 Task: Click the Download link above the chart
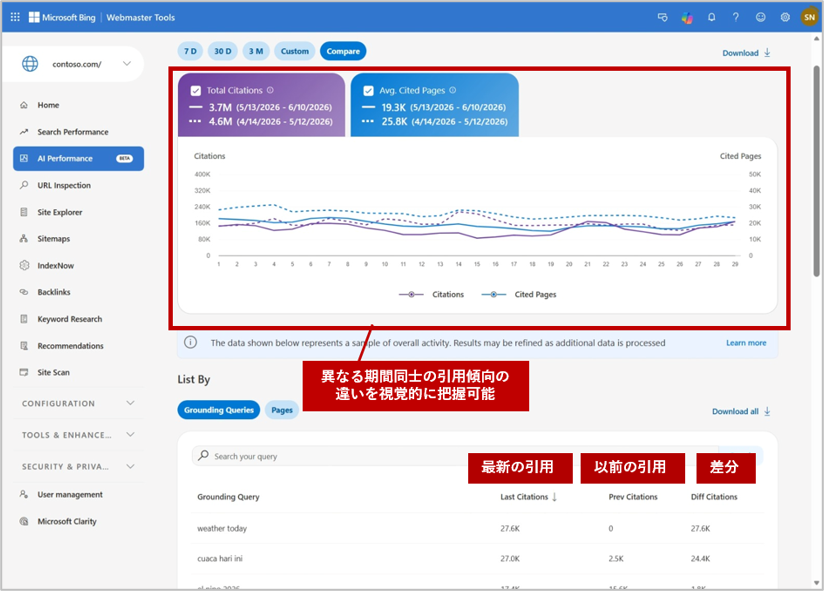746,53
